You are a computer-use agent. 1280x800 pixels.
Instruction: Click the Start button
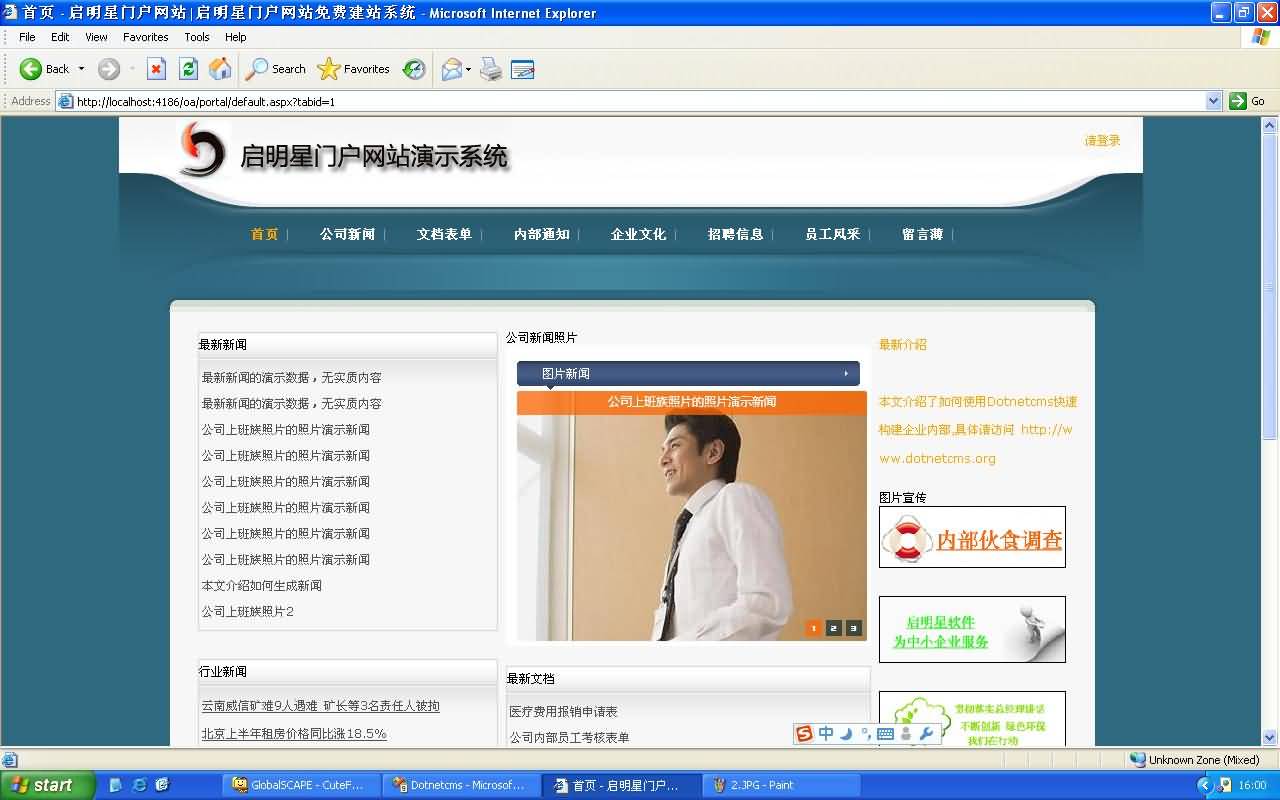48,785
